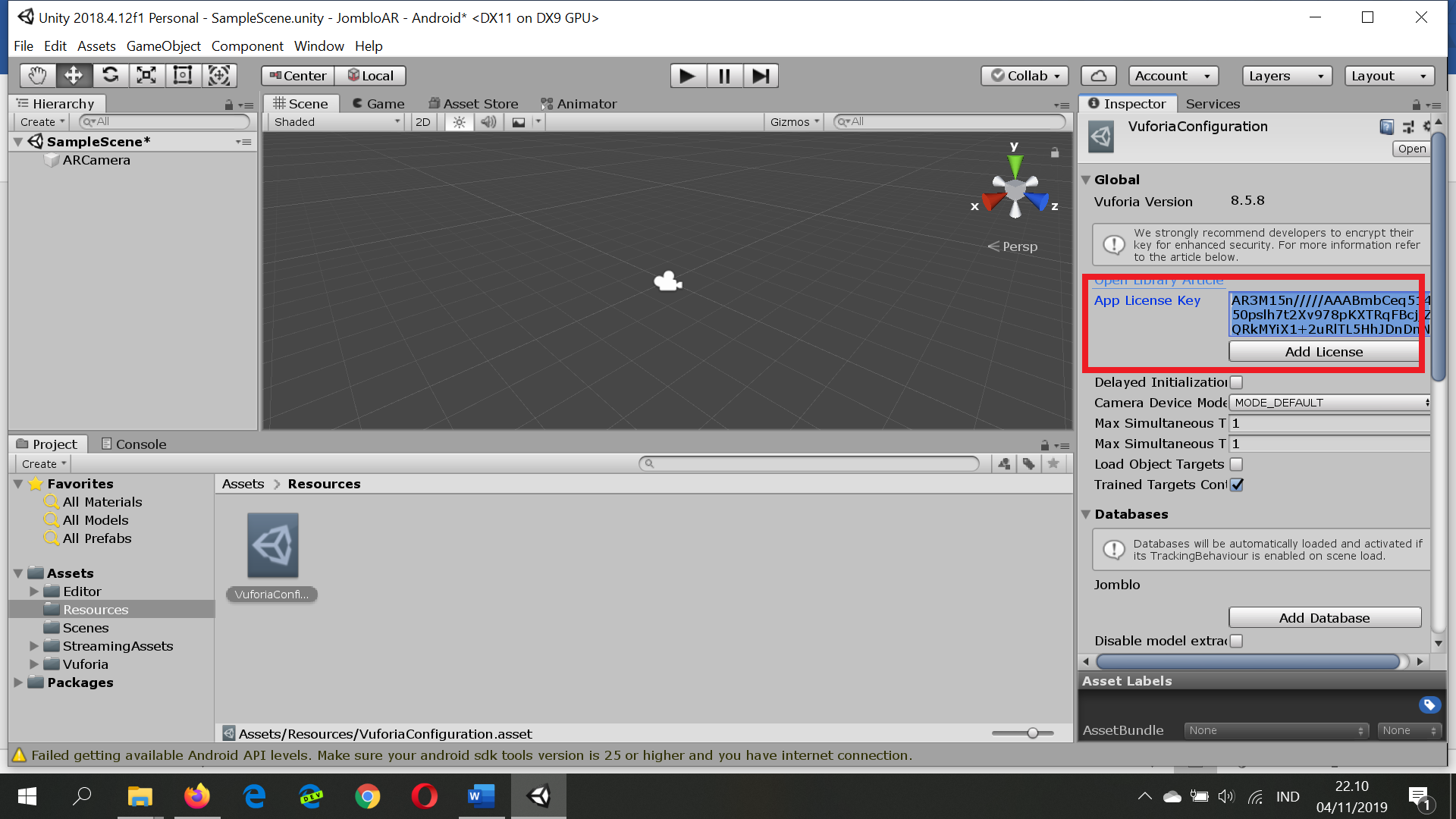Screen dimensions: 1456x819
Task: Open Firefox from the taskbar
Action: pos(197,796)
